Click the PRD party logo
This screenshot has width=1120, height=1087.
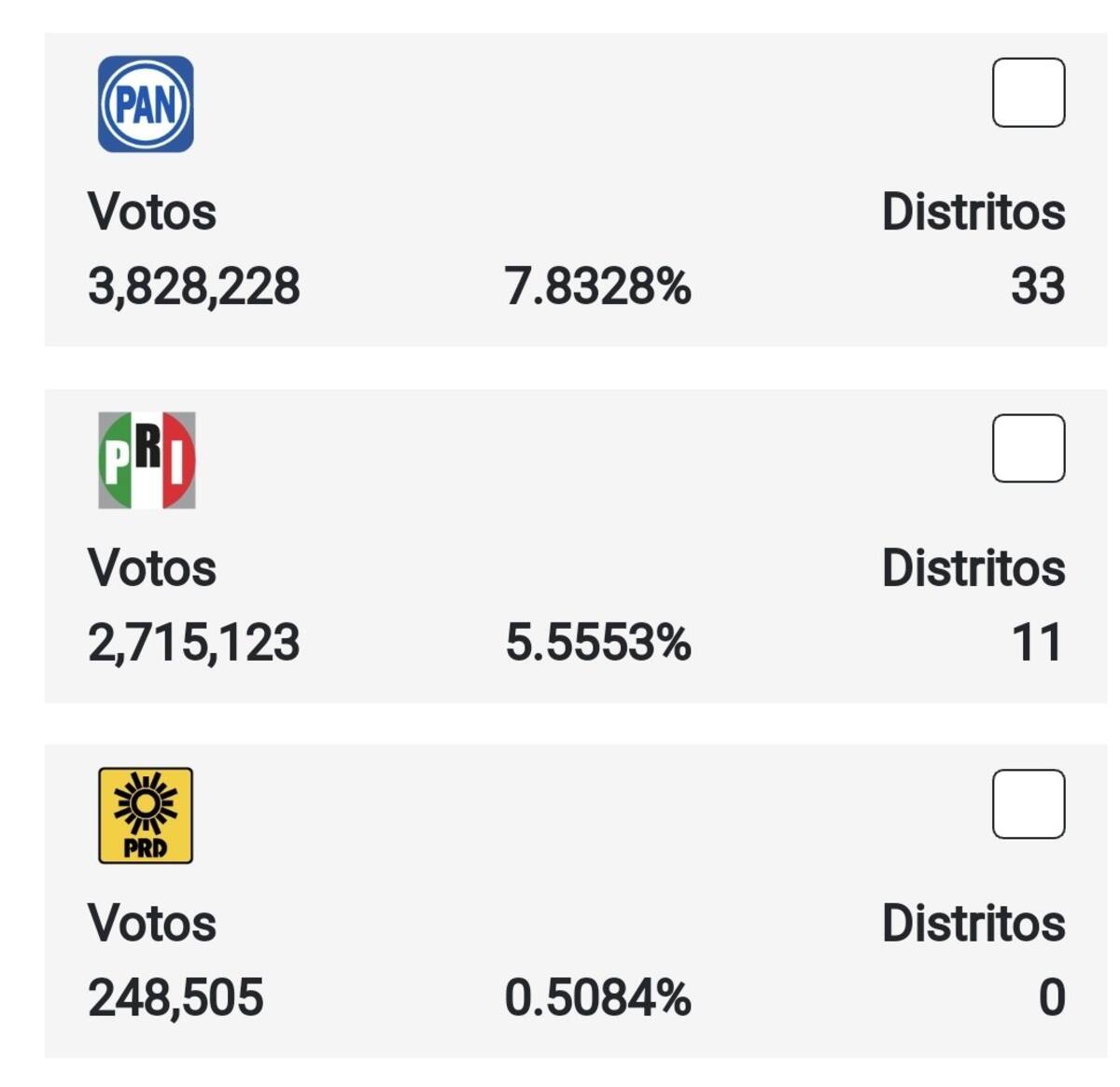pos(146,815)
